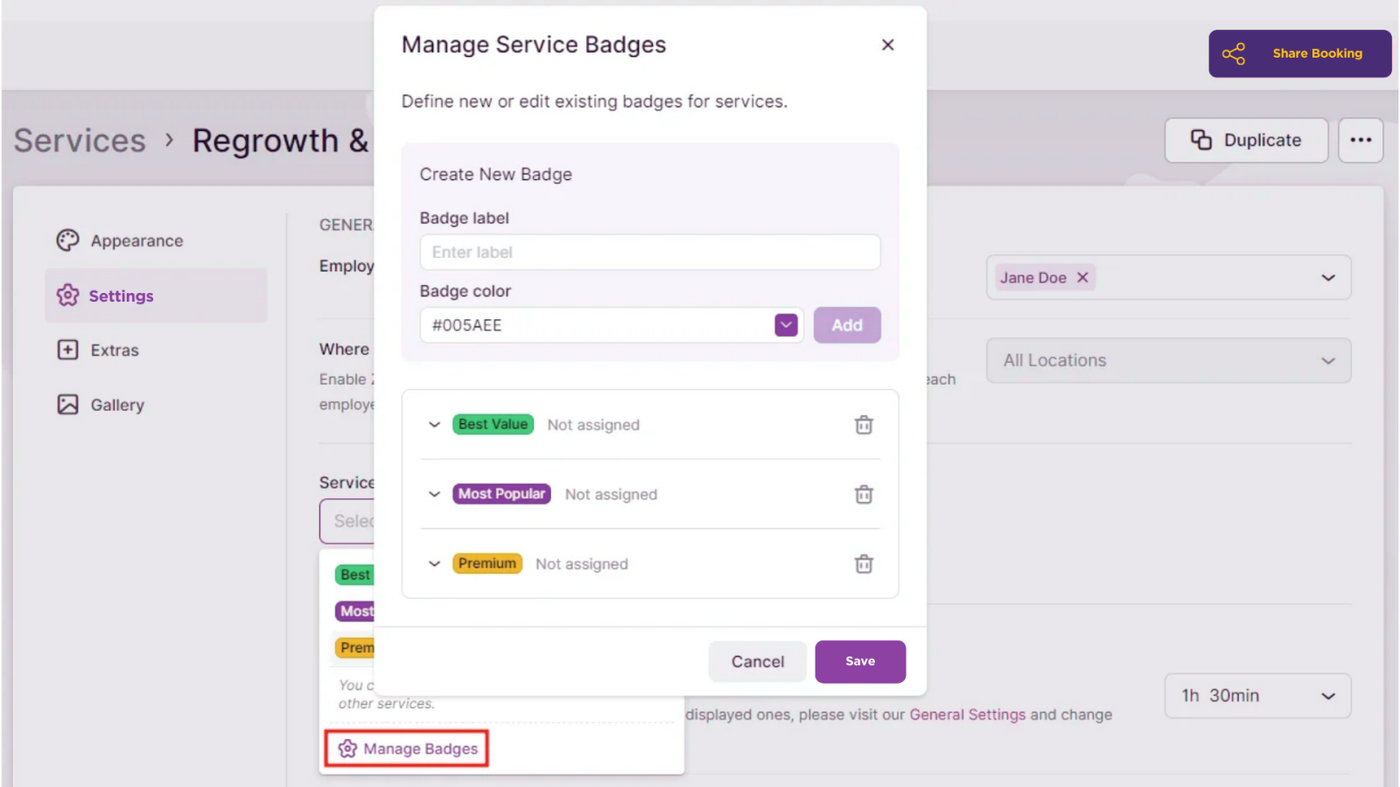This screenshot has height=787, width=1400.
Task: Click the Share Booking icon
Action: pos(1234,54)
